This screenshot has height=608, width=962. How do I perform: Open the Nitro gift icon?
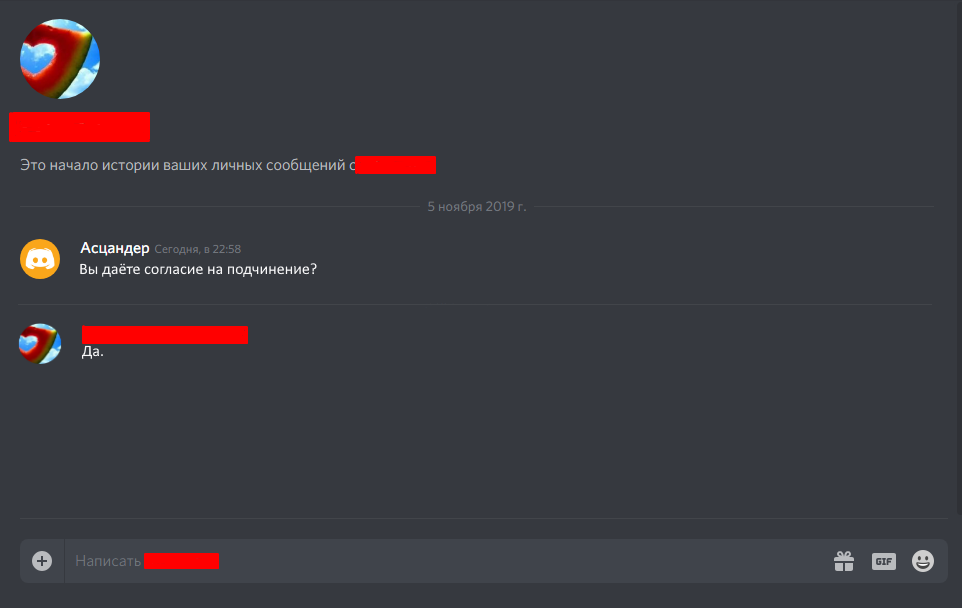click(x=844, y=561)
